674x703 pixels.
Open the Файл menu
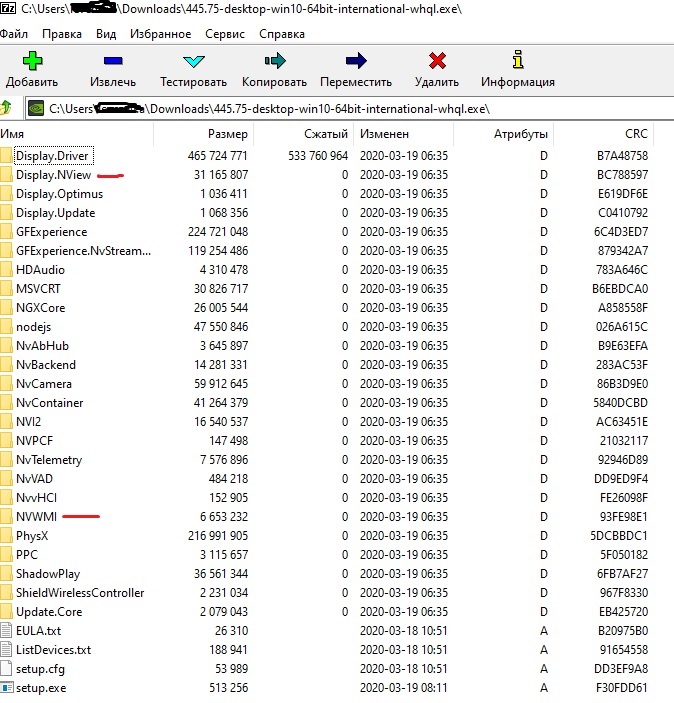point(14,34)
